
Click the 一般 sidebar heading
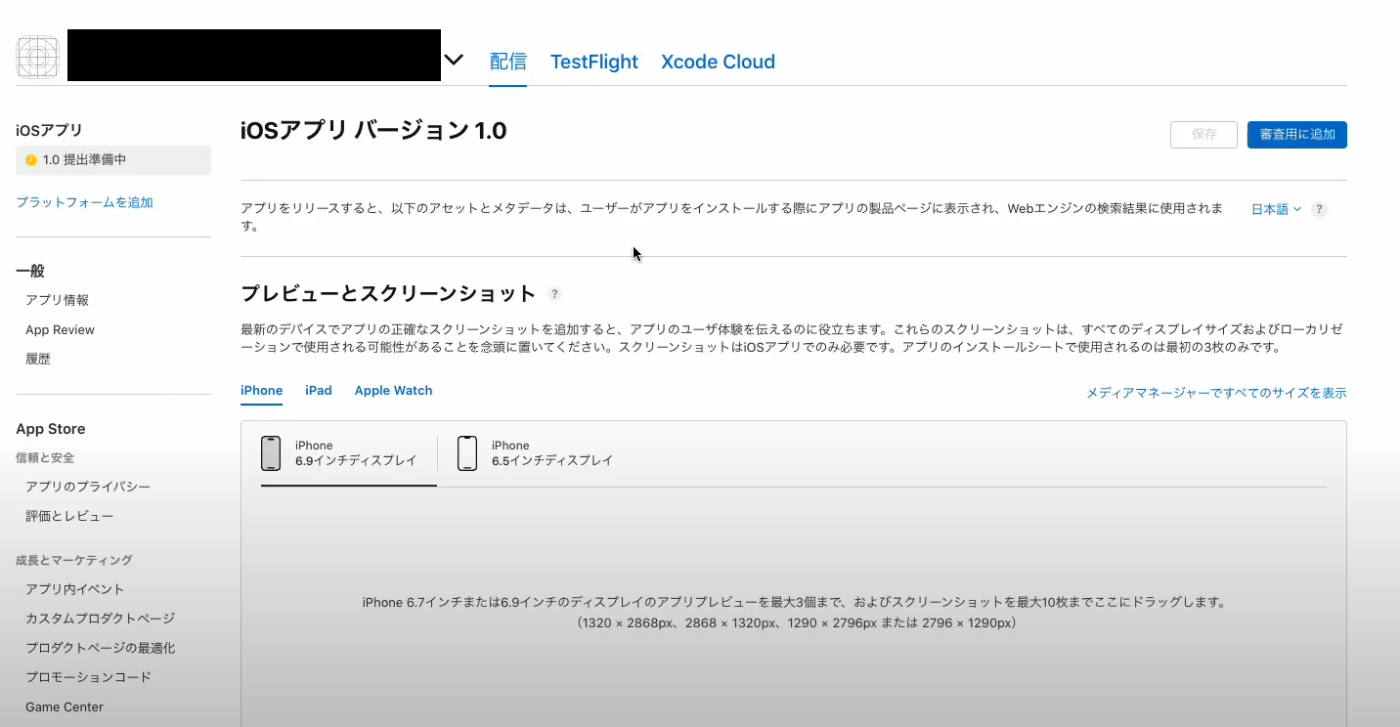tap(30, 271)
